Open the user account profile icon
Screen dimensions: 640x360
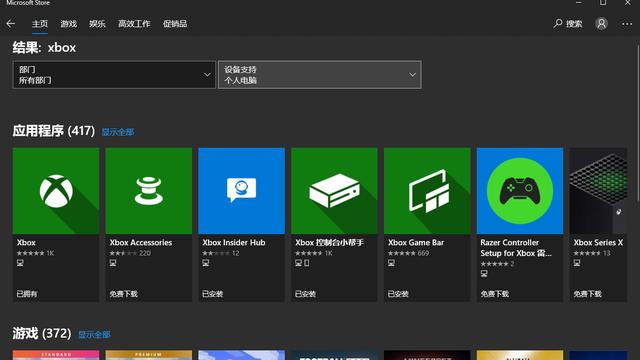tap(601, 24)
